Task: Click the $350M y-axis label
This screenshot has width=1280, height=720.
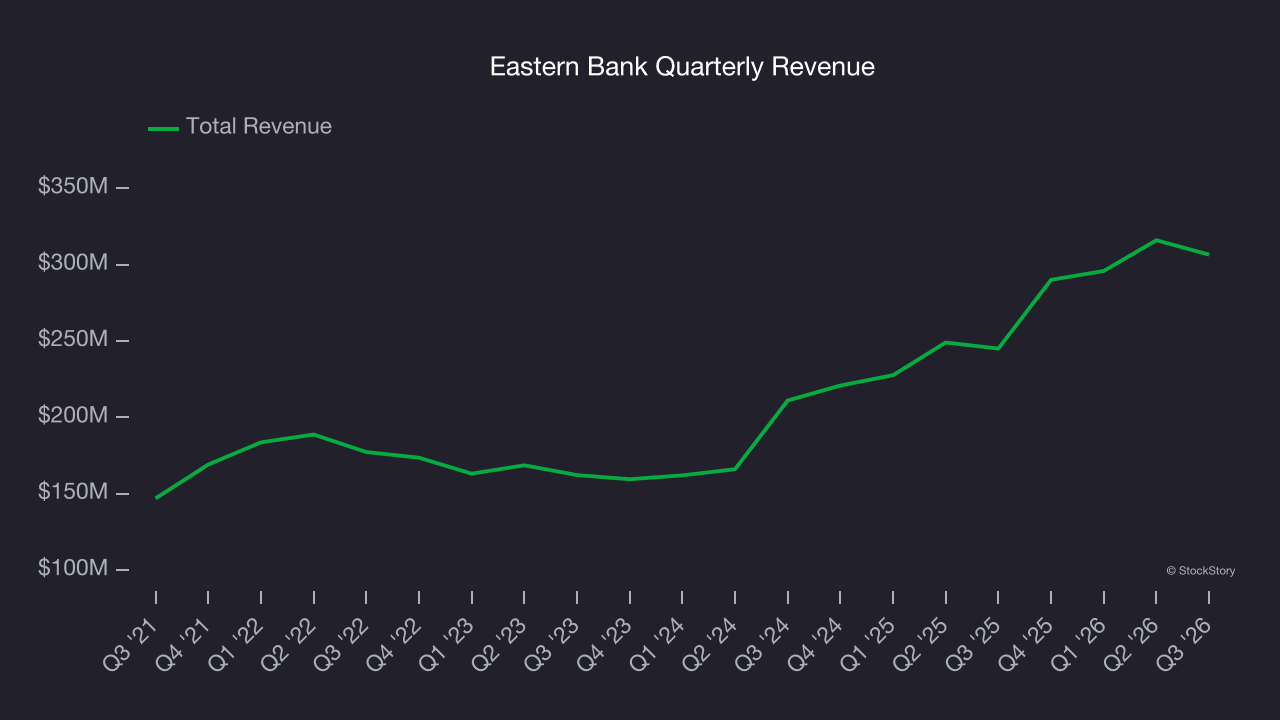Action: pyautogui.click(x=73, y=186)
